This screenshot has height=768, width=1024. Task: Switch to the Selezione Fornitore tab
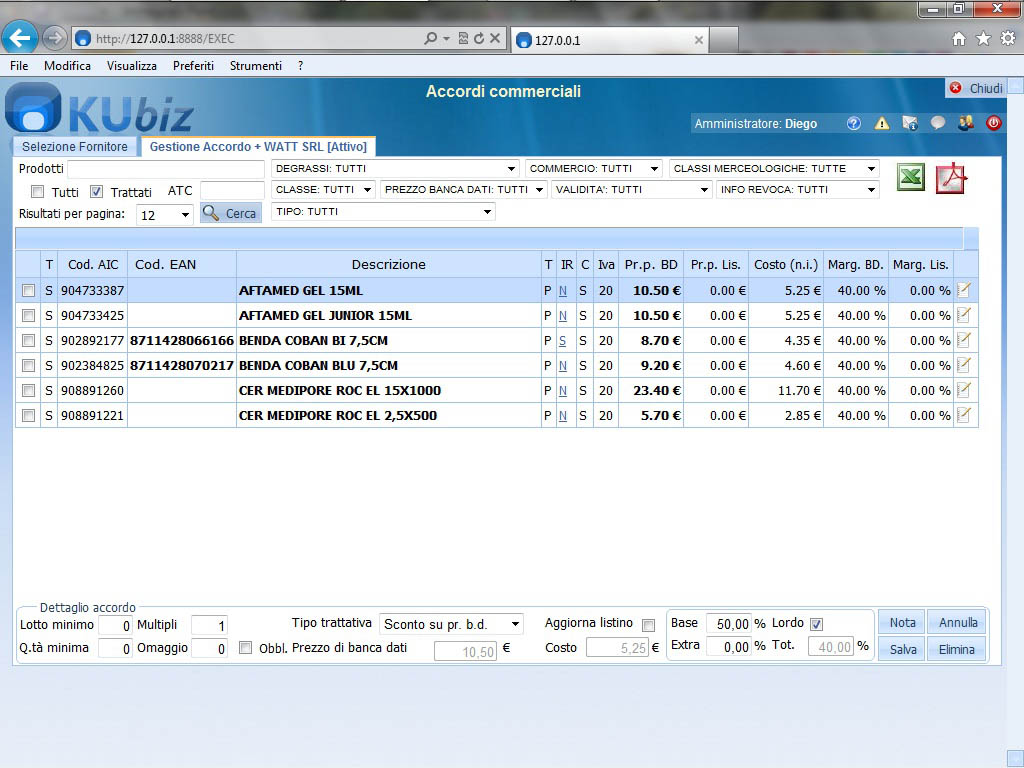point(75,147)
